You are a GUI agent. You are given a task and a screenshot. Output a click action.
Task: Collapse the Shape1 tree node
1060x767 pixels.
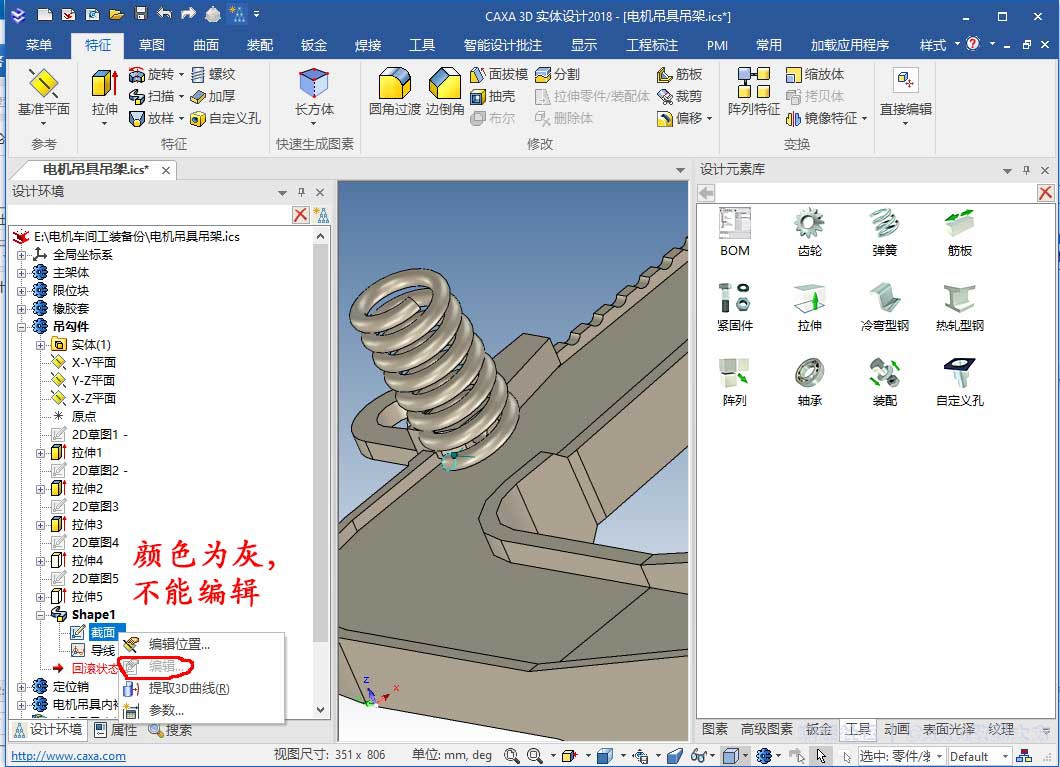click(x=41, y=615)
